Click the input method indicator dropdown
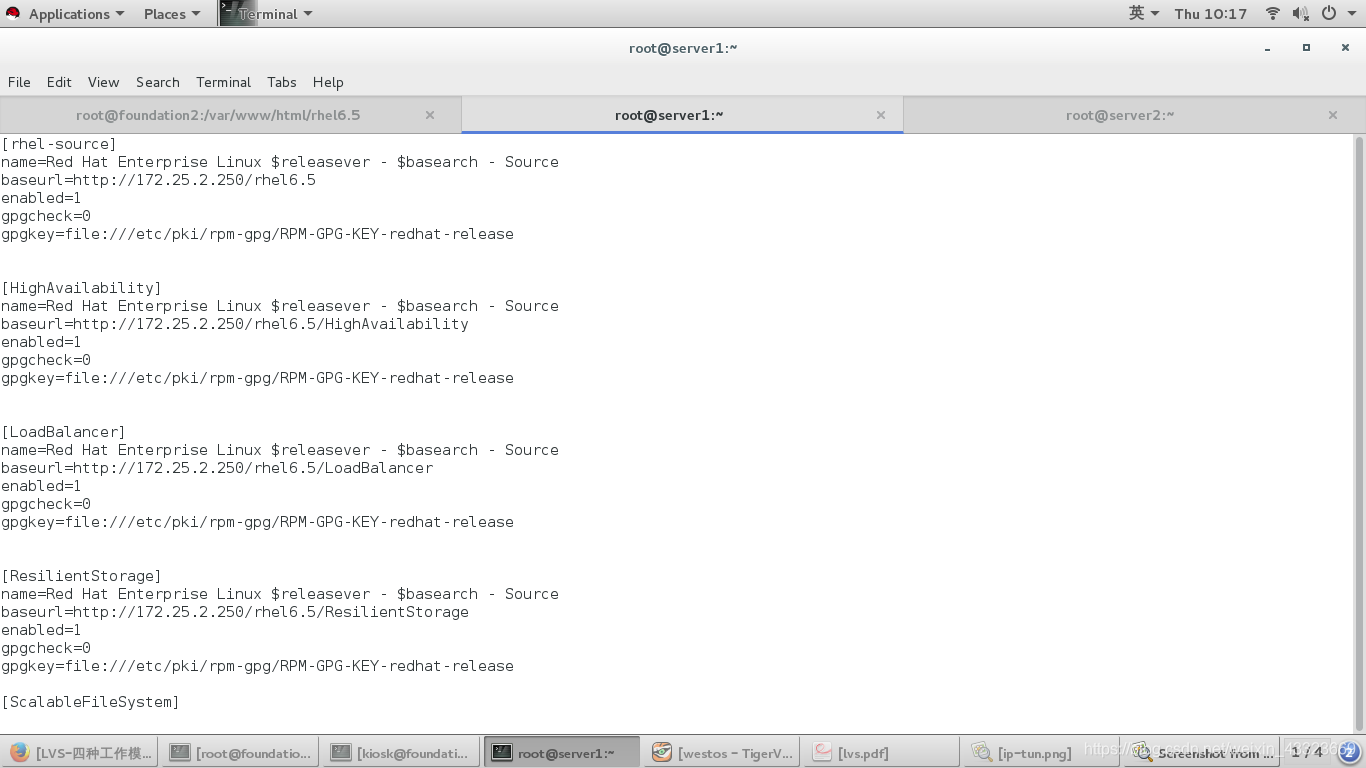Image resolution: width=1366 pixels, height=768 pixels. point(1144,13)
